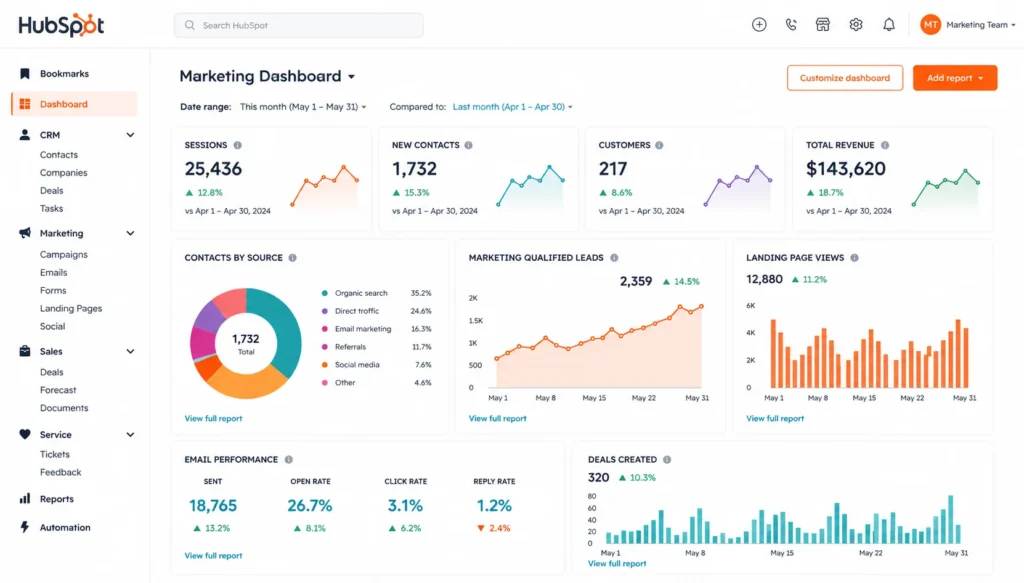Click the info icon beside Sessions

pyautogui.click(x=238, y=145)
